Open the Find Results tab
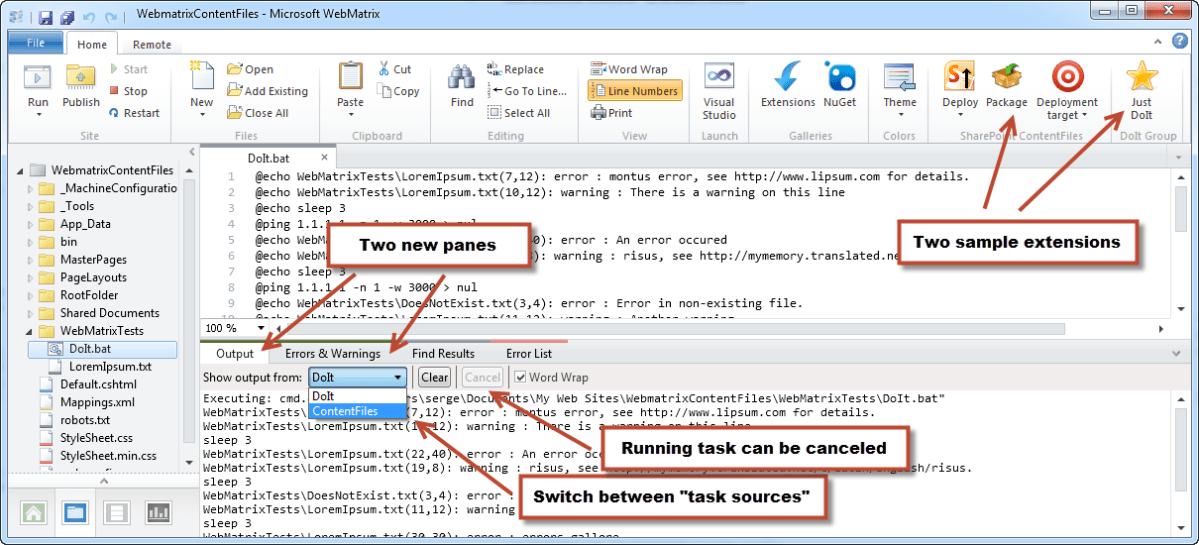Screen dimensions: 1199x545 444,354
